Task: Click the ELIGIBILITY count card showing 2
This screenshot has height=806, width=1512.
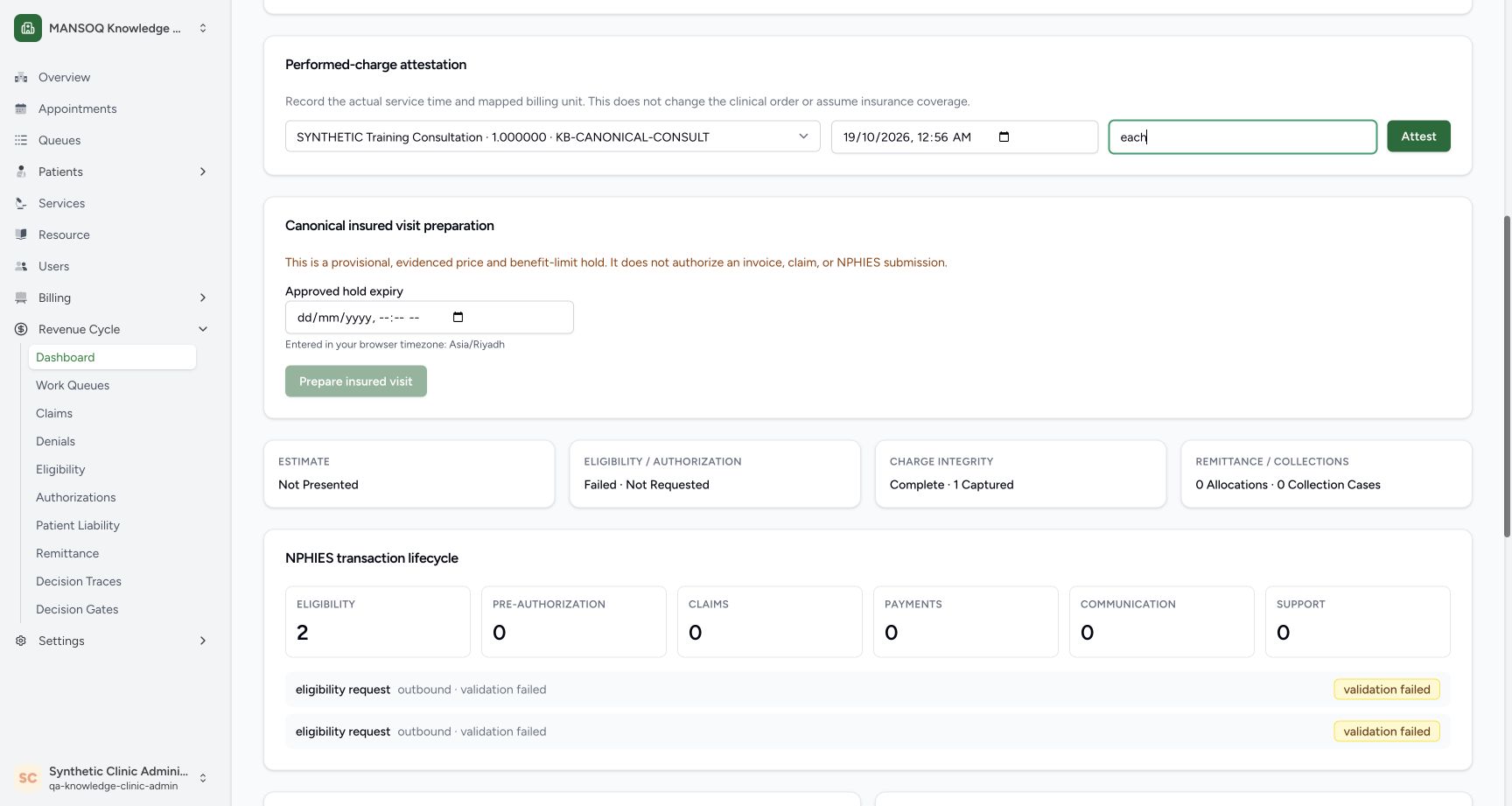Action: coord(378,621)
